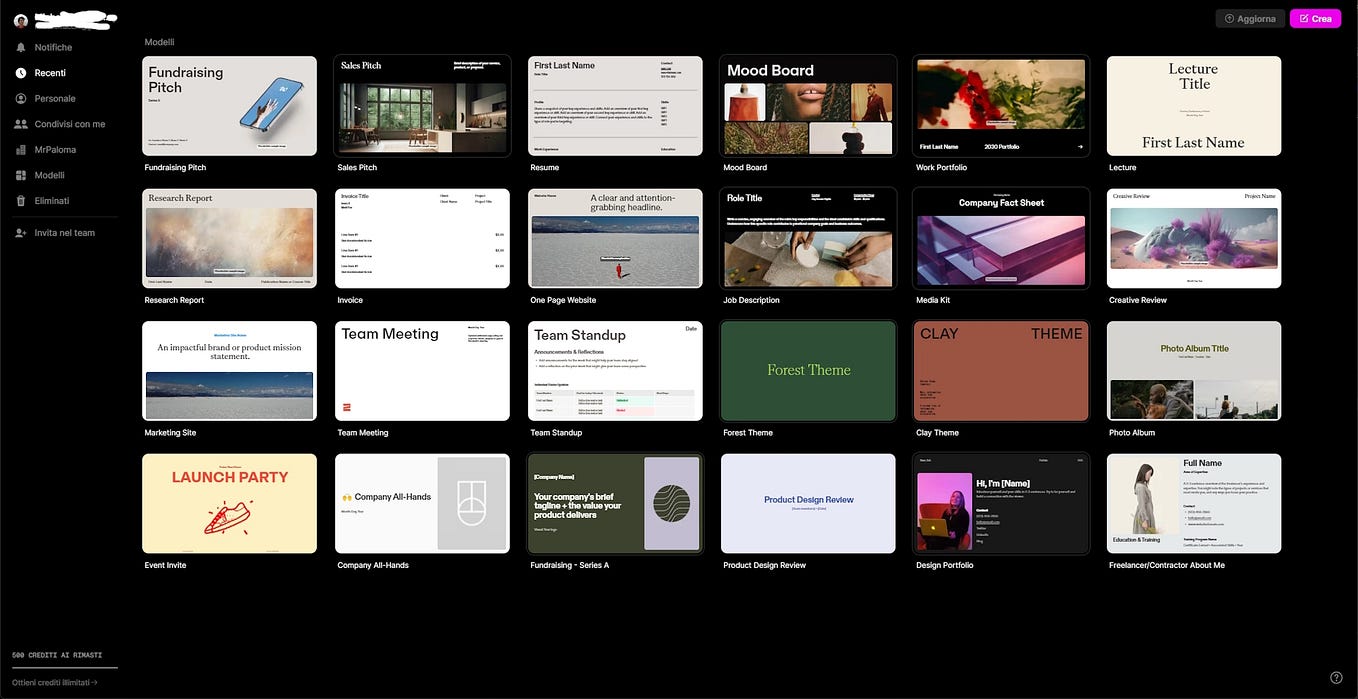Open the Product Design Review thumbnail
The width and height of the screenshot is (1358, 699).
(809, 504)
